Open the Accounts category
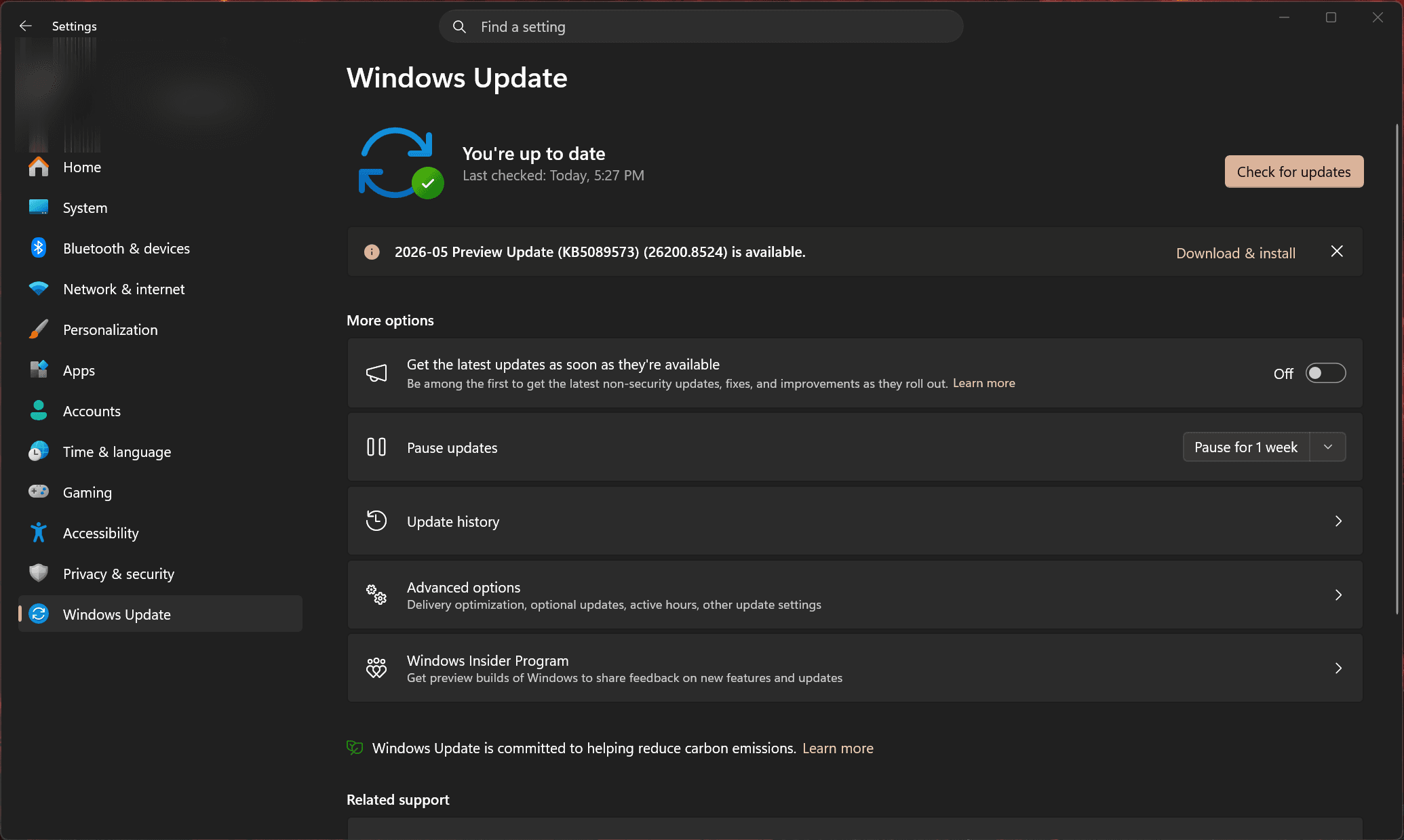The height and width of the screenshot is (840, 1404). 160,411
